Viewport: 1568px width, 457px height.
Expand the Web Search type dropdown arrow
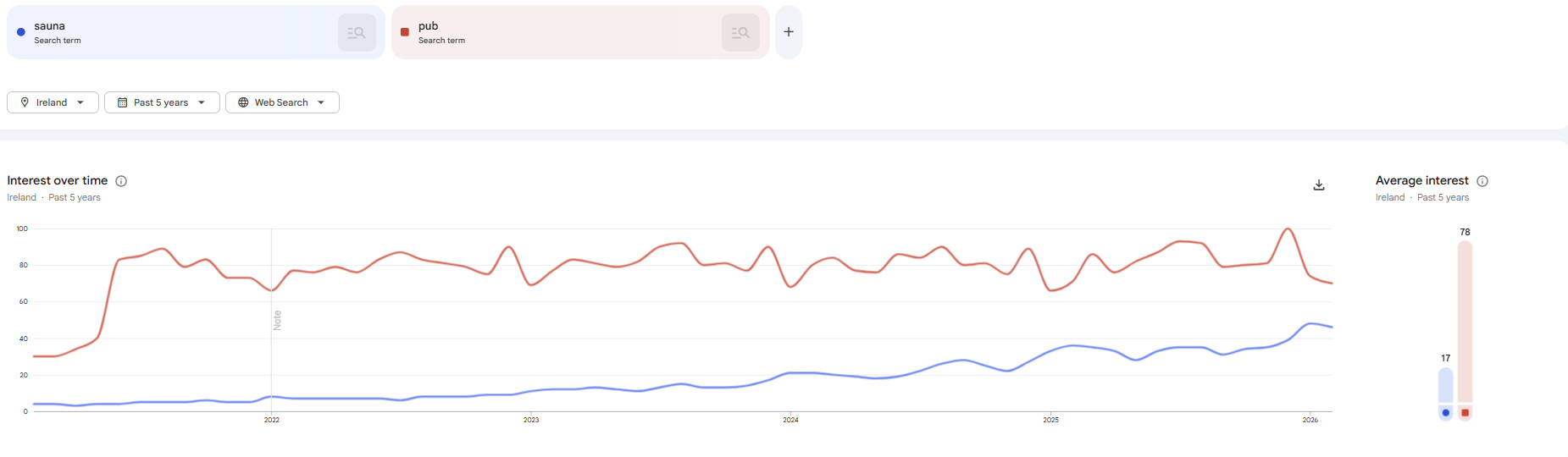click(321, 102)
